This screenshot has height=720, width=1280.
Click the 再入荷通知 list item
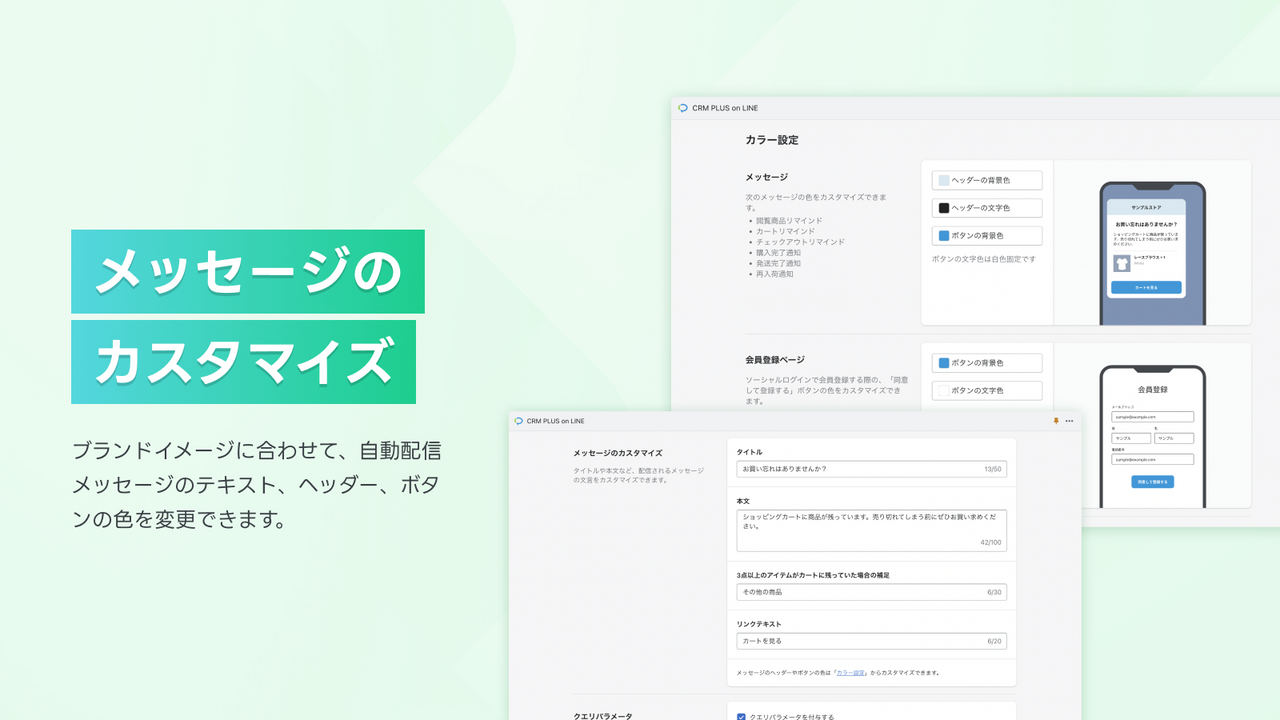(x=774, y=274)
